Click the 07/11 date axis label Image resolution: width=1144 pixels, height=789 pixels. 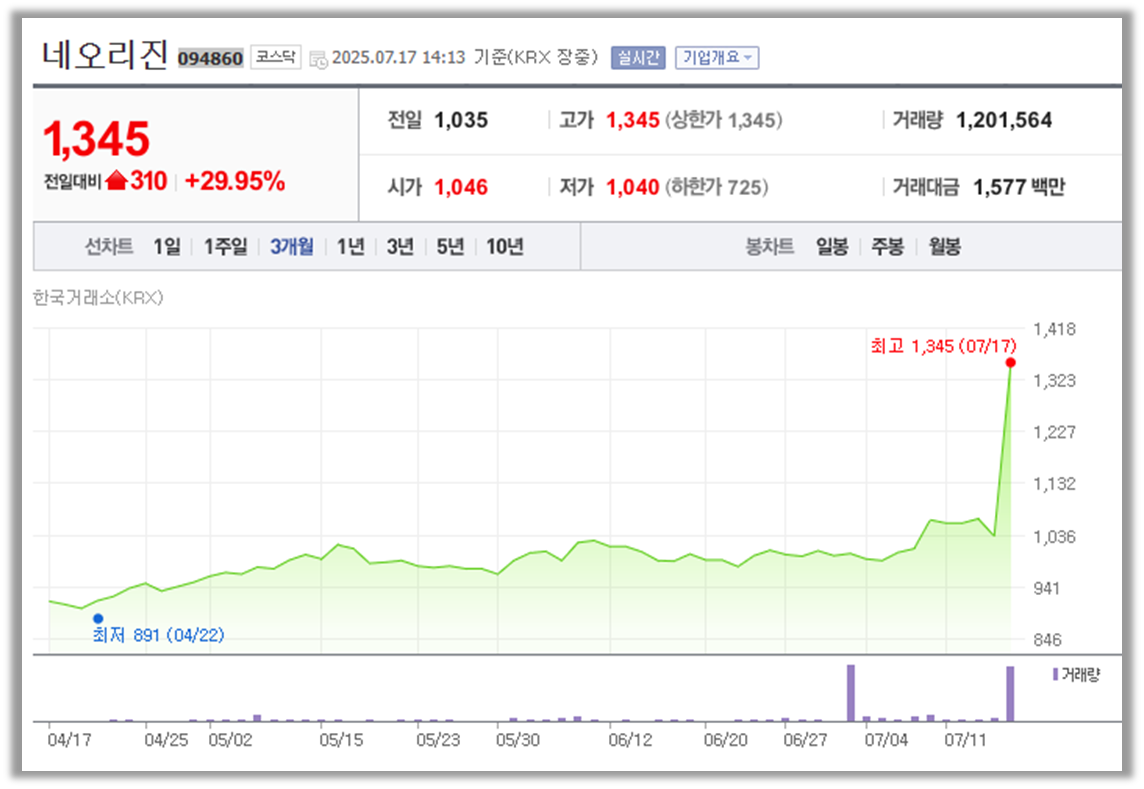(x=965, y=740)
